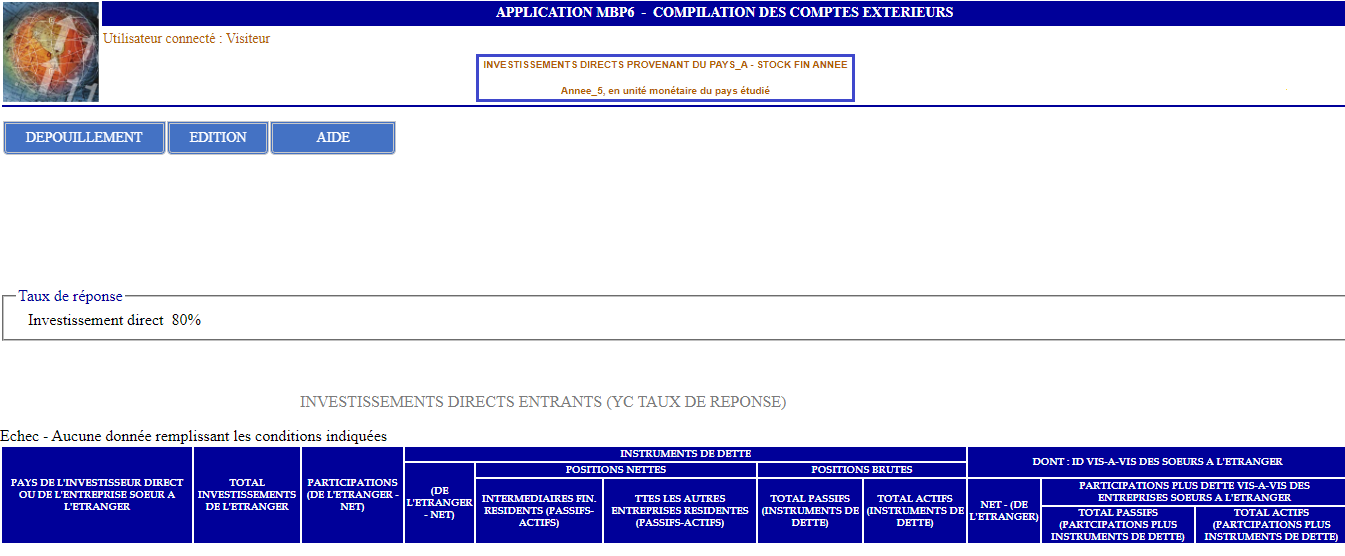
Task: Click the 'Taux de réponse' legend label
Action: pyautogui.click(x=70, y=296)
